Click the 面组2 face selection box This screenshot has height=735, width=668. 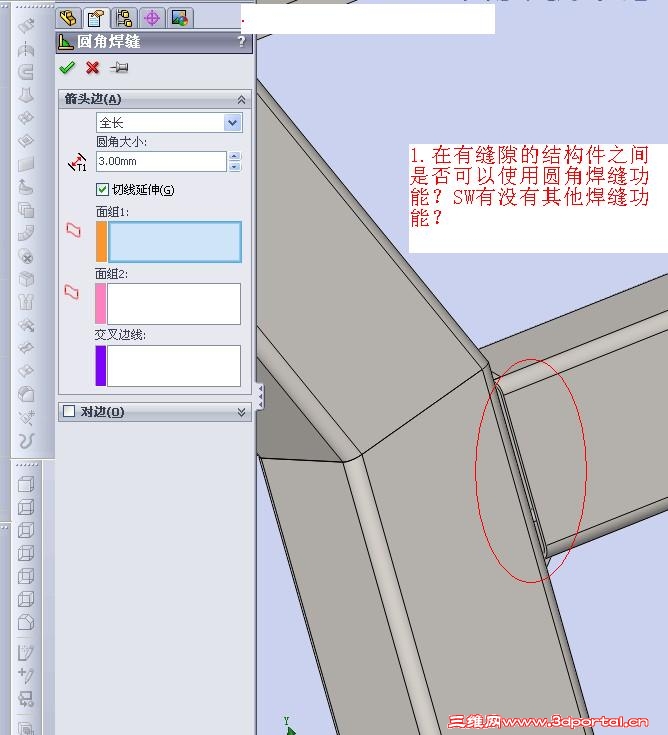click(174, 304)
